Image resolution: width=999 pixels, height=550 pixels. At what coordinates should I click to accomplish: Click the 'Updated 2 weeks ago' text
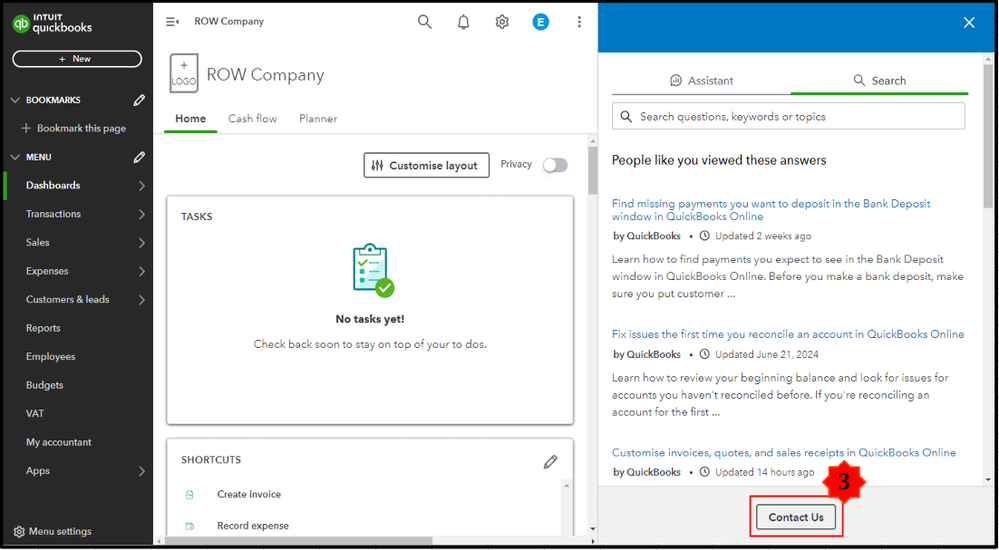coord(763,236)
